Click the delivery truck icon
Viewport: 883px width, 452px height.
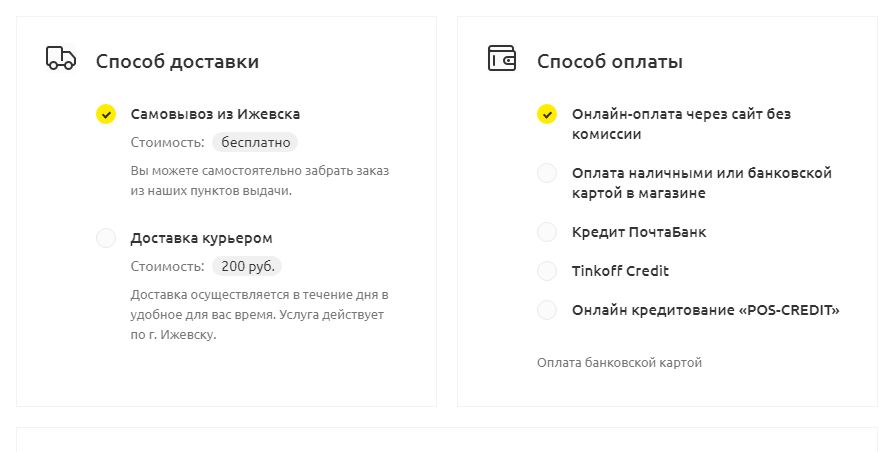(61, 59)
